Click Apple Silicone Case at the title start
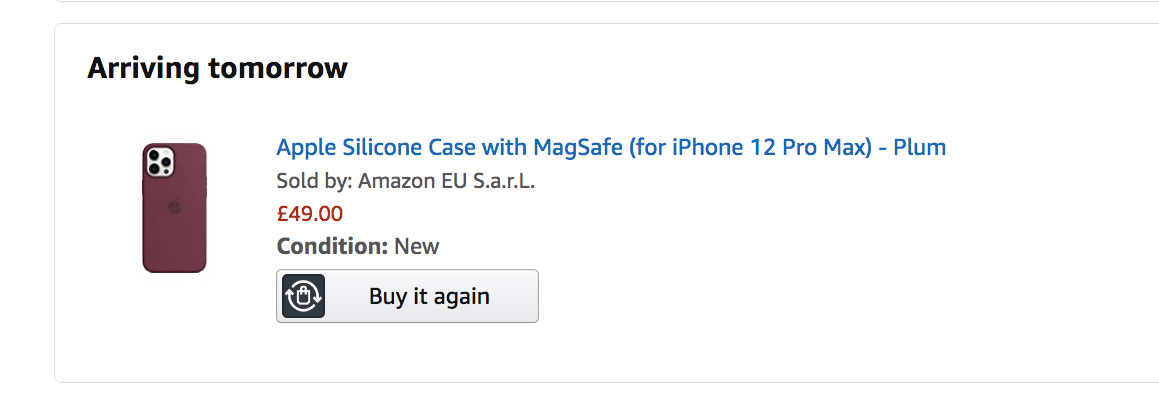The width and height of the screenshot is (1159, 393). click(x=376, y=147)
